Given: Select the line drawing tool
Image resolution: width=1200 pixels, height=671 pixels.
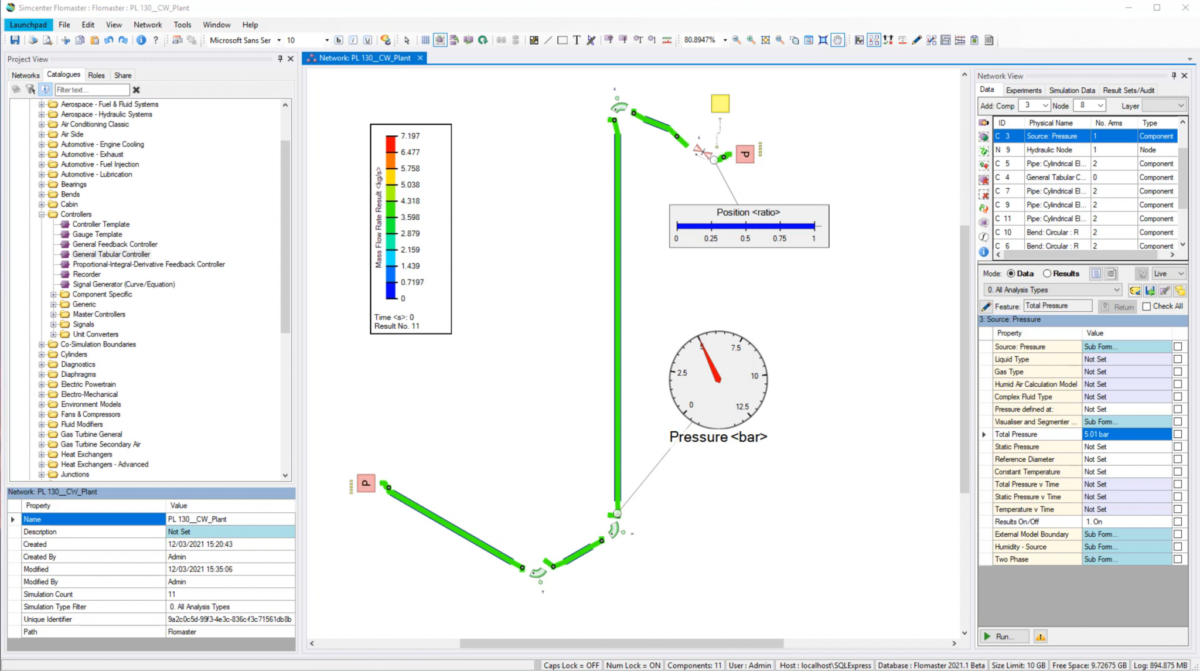Looking at the screenshot, I should tap(548, 40).
